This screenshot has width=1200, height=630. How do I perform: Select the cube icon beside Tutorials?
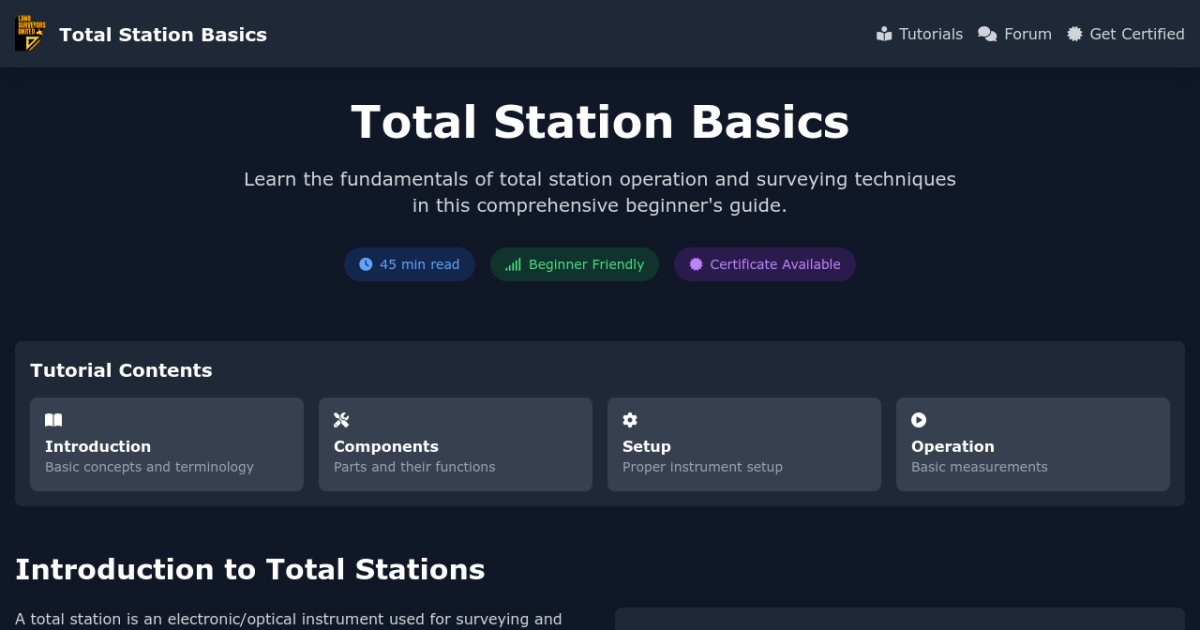(x=884, y=33)
